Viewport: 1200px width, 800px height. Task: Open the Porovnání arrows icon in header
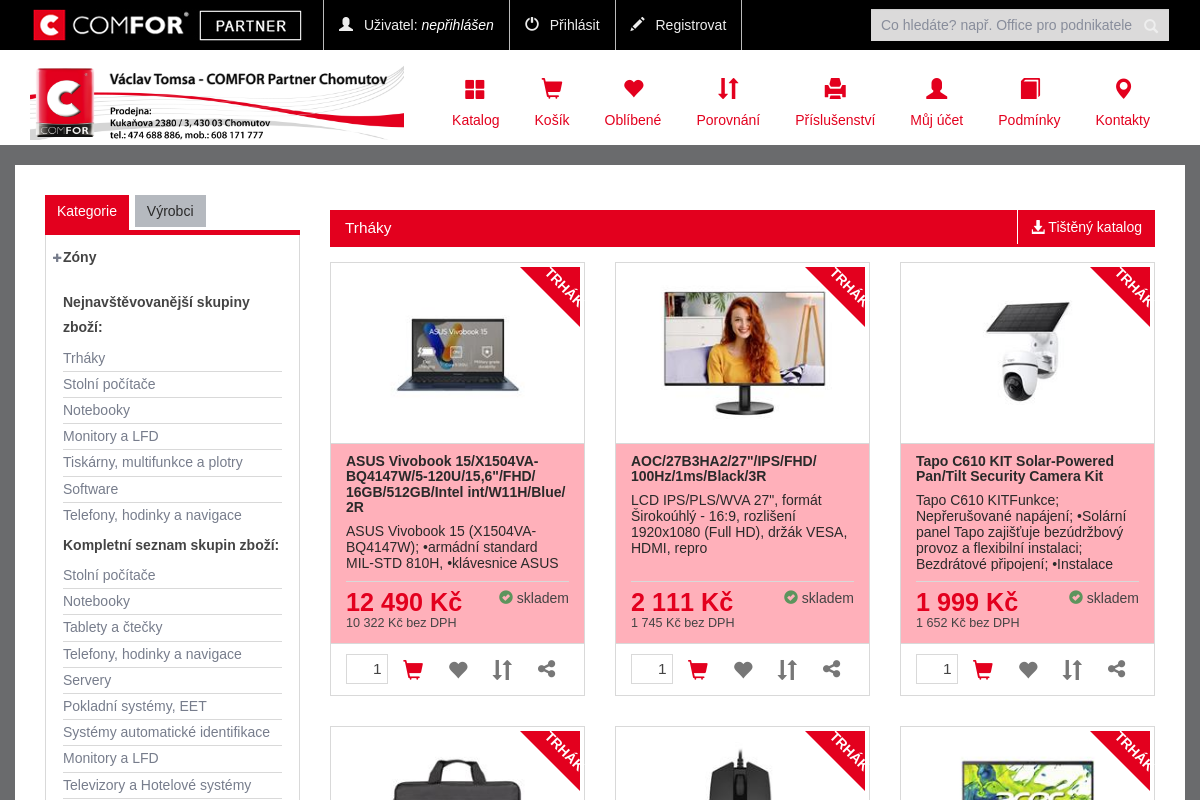(x=728, y=89)
